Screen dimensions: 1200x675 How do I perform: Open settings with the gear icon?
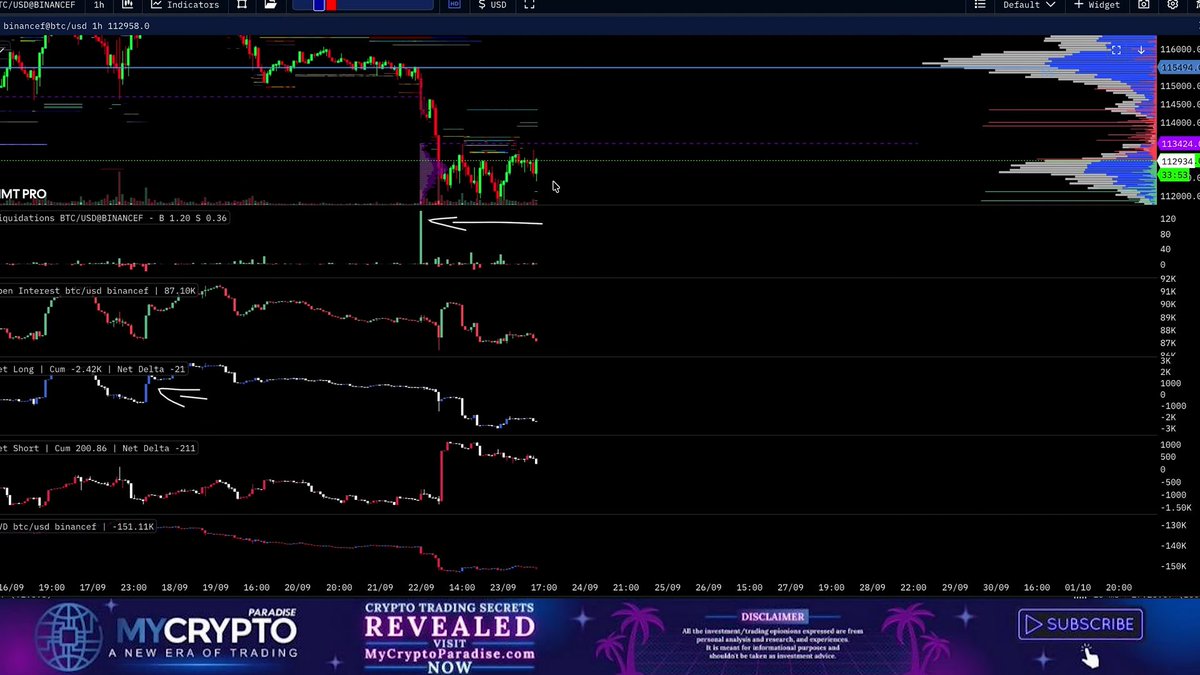[x=1173, y=5]
